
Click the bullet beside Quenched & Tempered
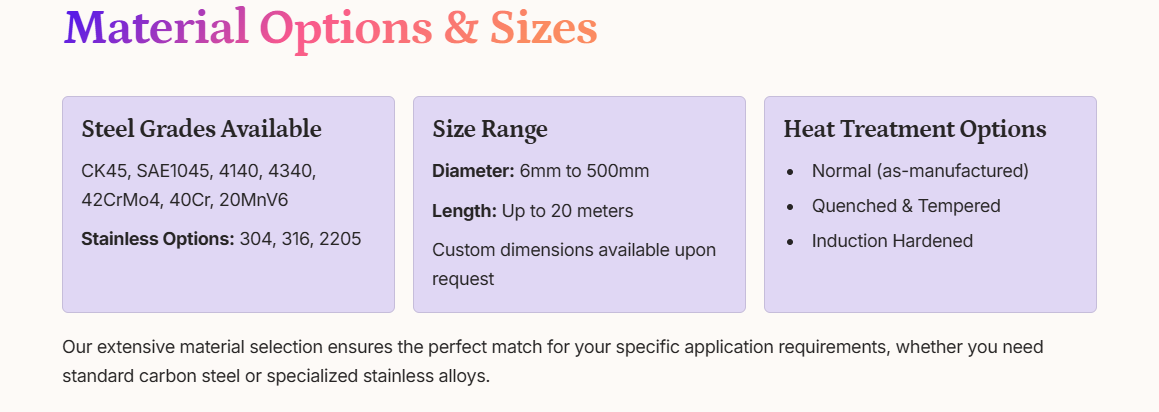point(791,207)
